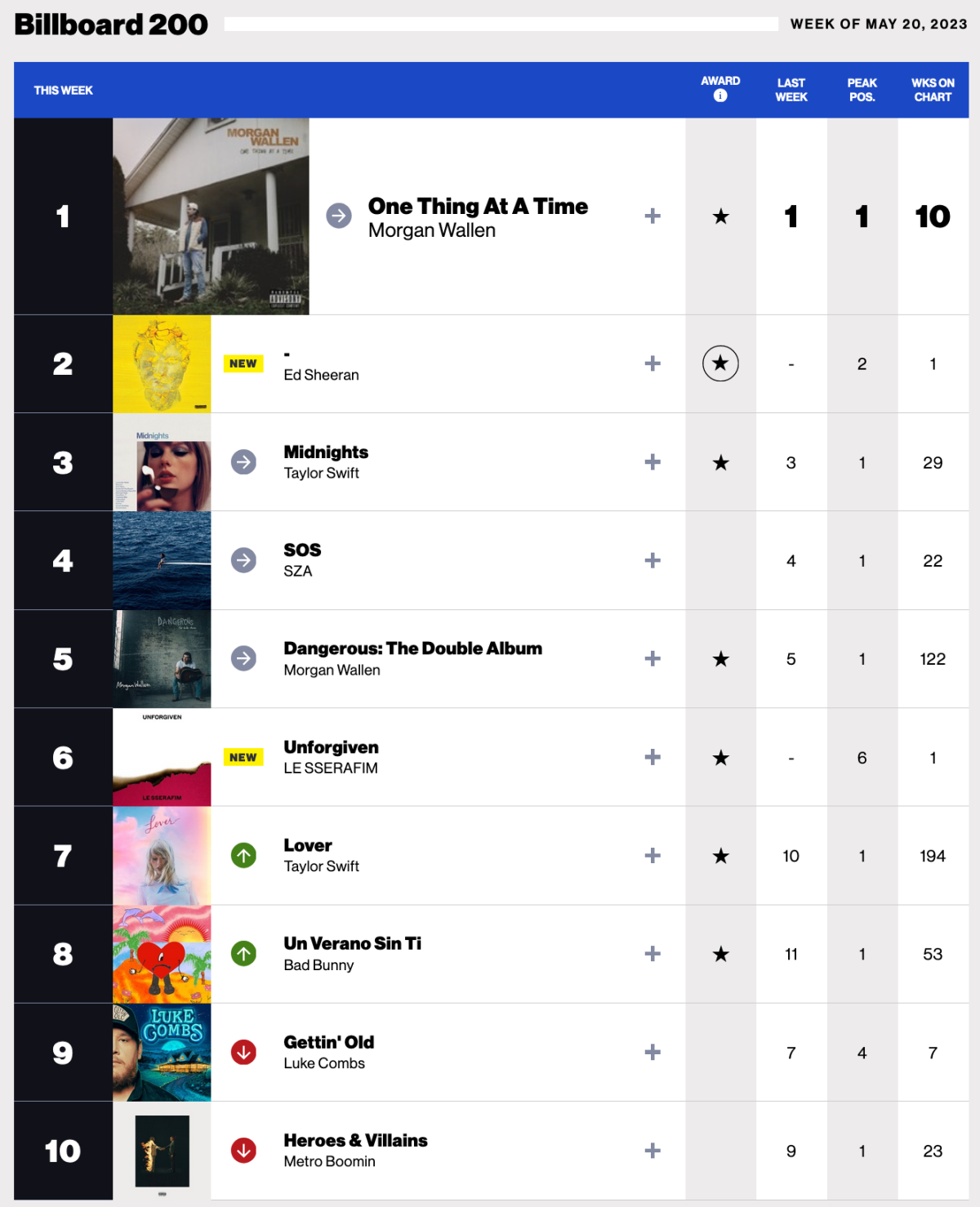Screen dimensions: 980x1207
Task: Click the plus icon for Heroes & Villains
Action: [x=653, y=1151]
